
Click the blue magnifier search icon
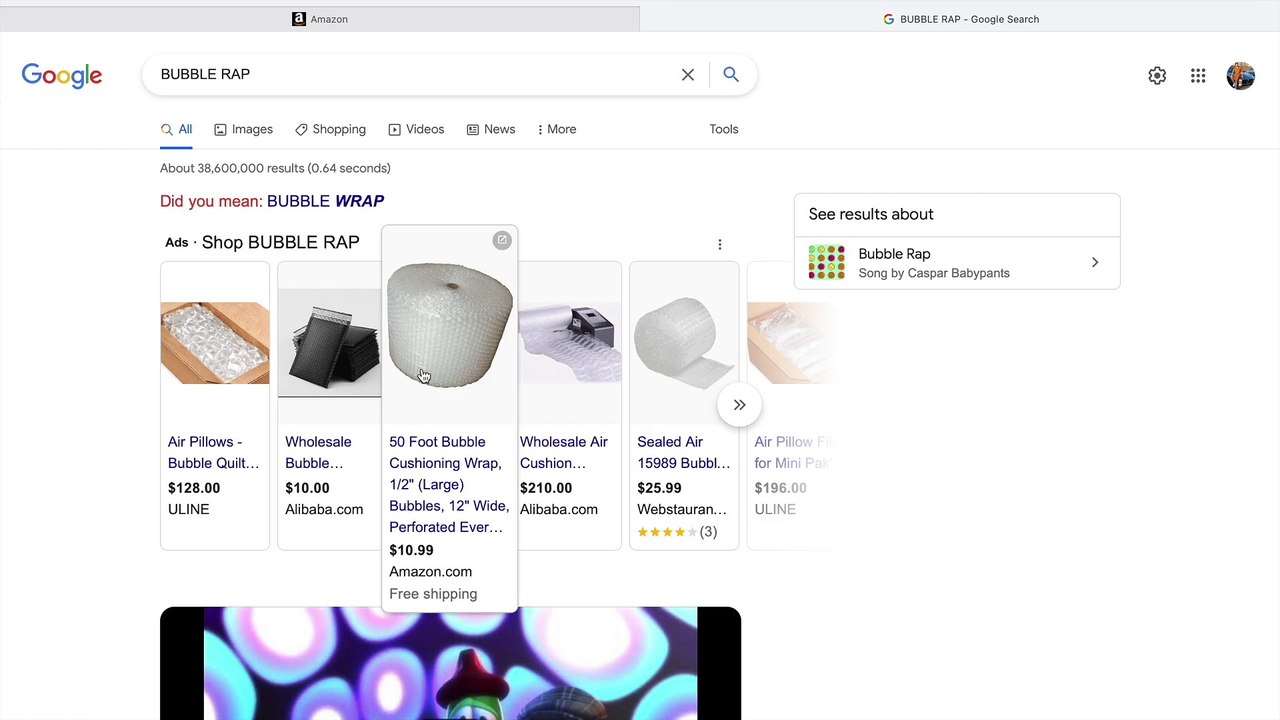click(x=731, y=75)
